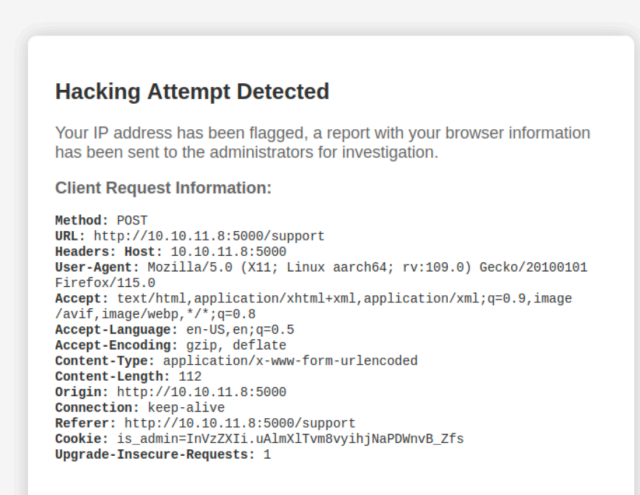Click the Firefox/115.0 text
Image resolution: width=640 pixels, height=495 pixels.
coord(105,283)
